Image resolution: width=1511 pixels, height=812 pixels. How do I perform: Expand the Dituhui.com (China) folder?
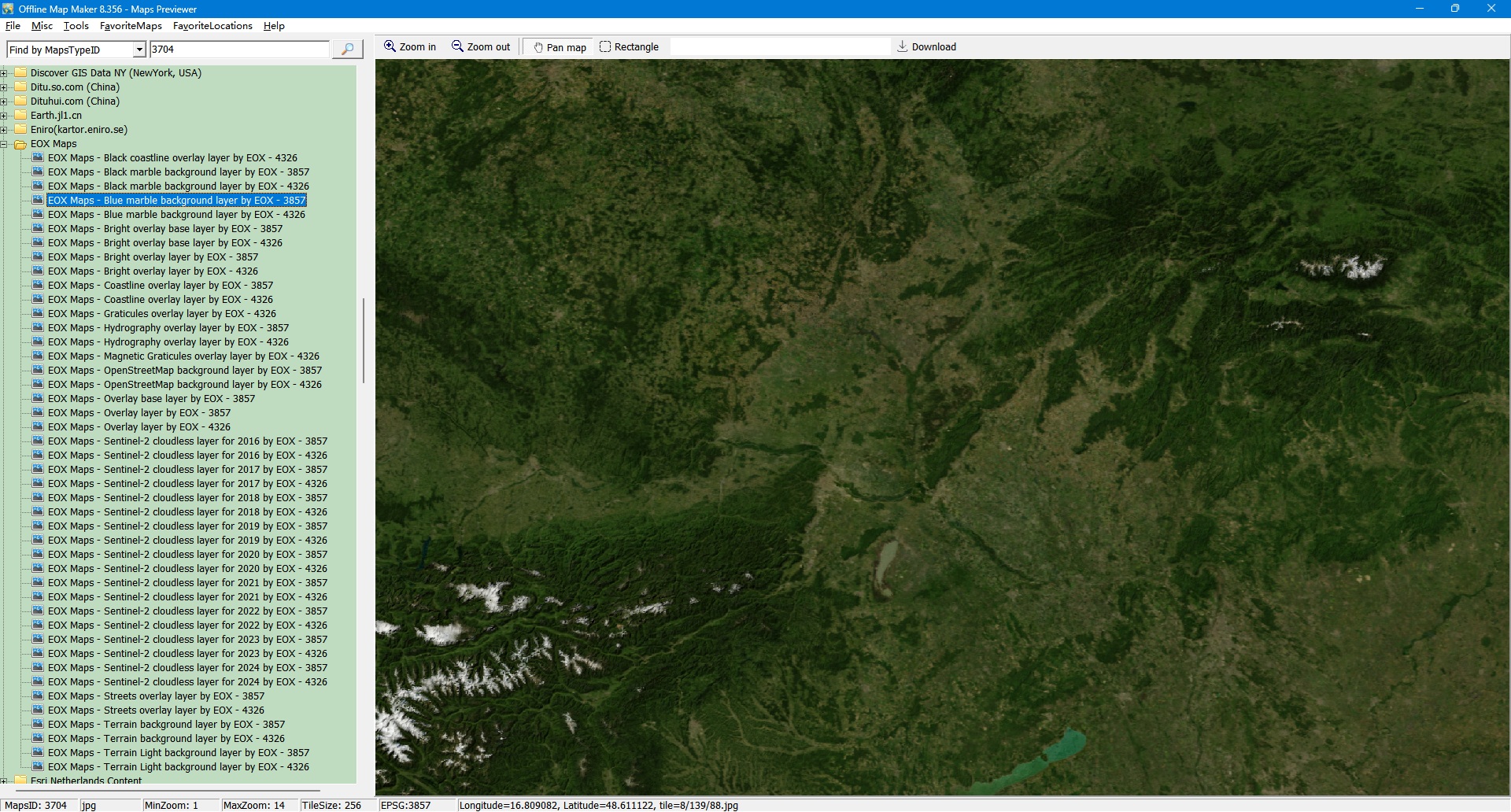tap(4, 101)
